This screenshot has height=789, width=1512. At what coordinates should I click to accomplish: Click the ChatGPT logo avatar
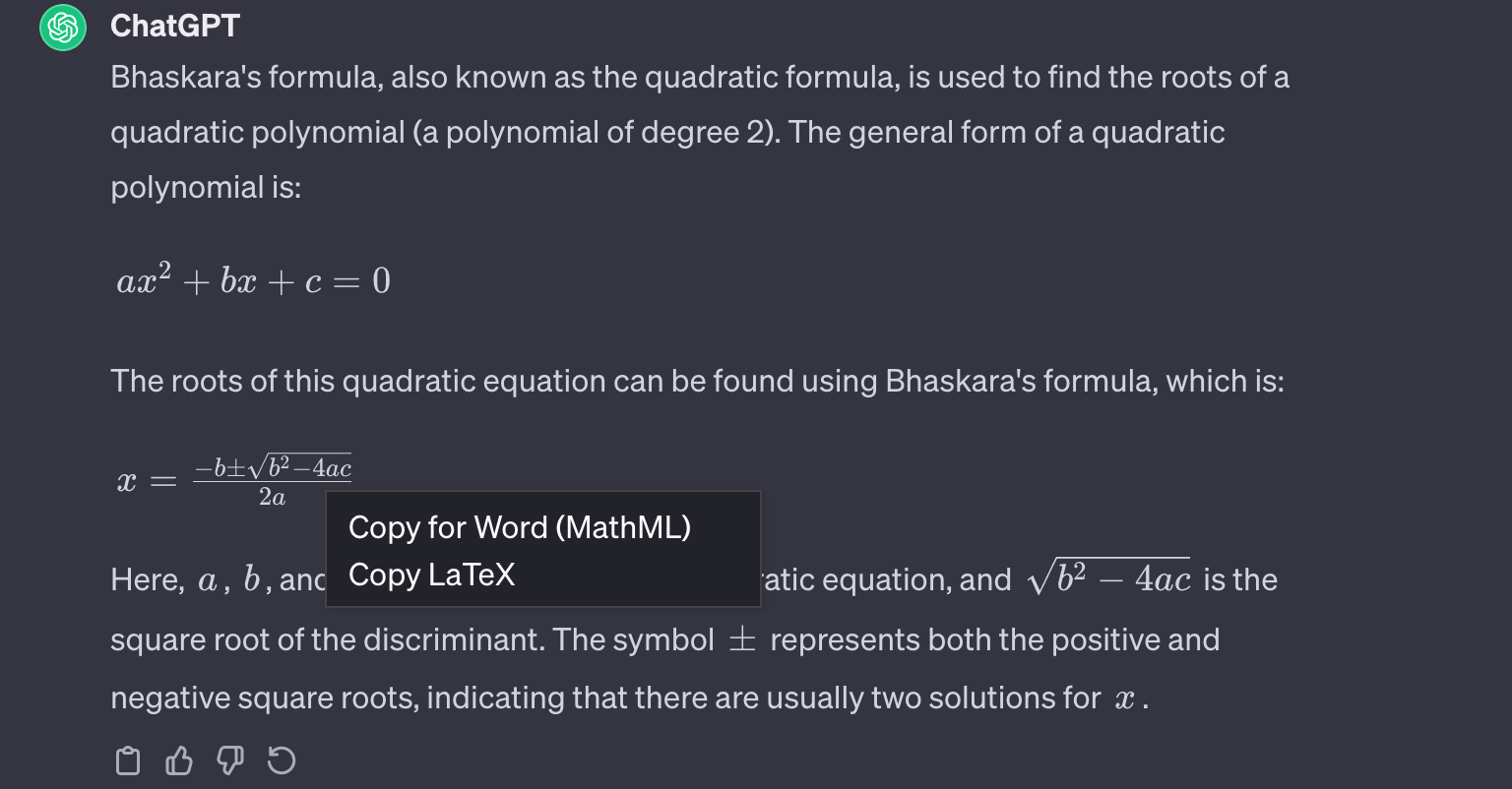64,27
